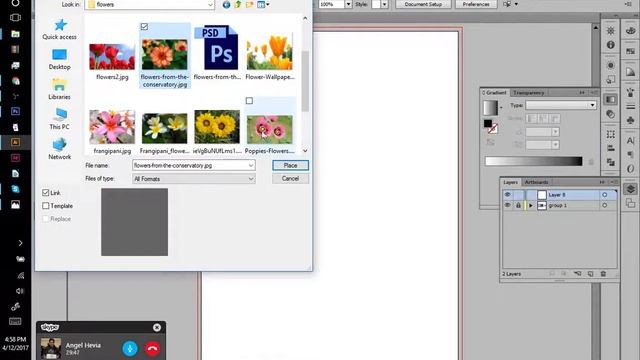Image resolution: width=640 pixels, height=360 pixels.
Task: Cancel the Place dialog
Action: tap(290, 178)
